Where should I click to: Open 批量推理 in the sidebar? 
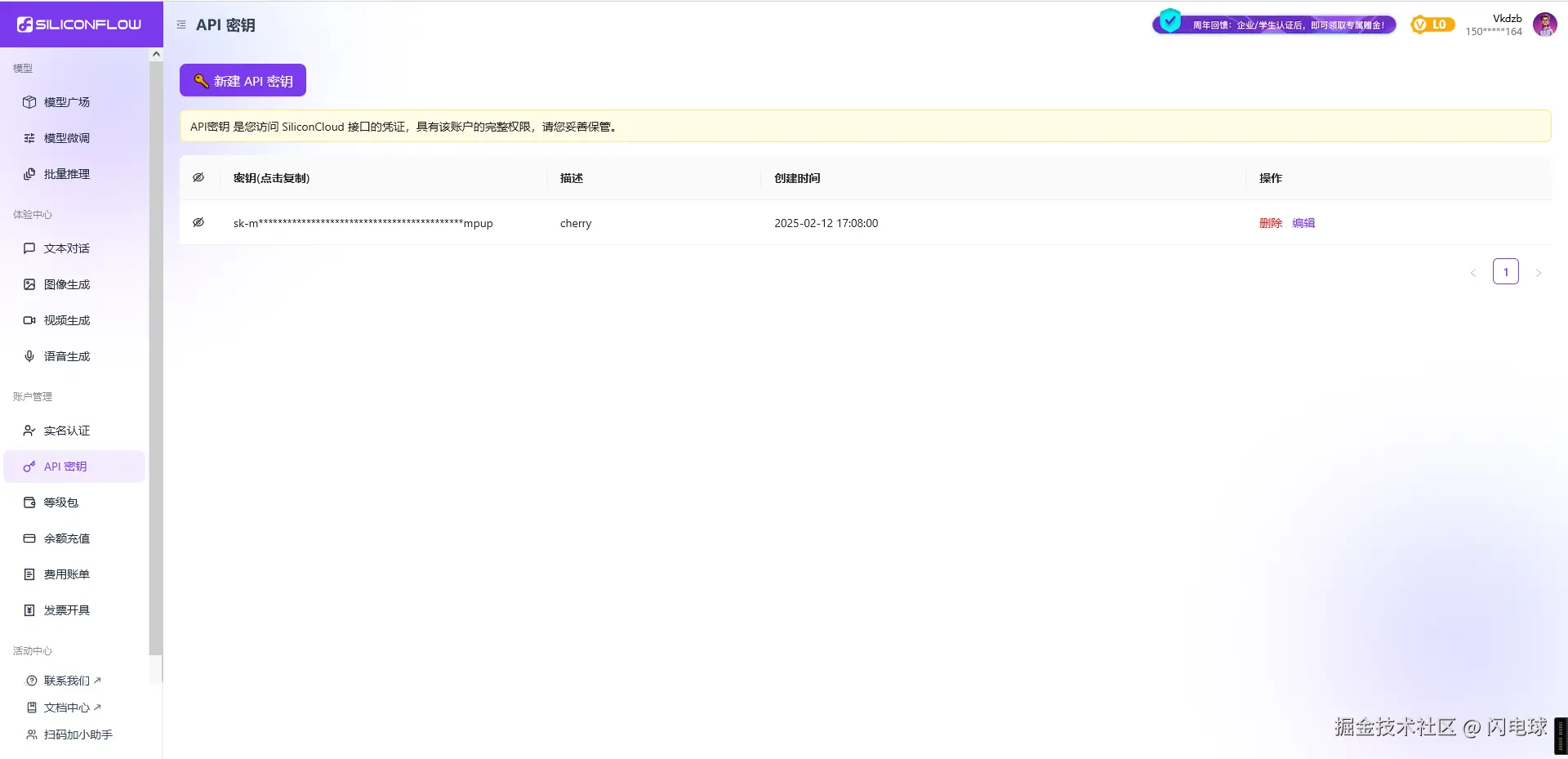point(66,173)
